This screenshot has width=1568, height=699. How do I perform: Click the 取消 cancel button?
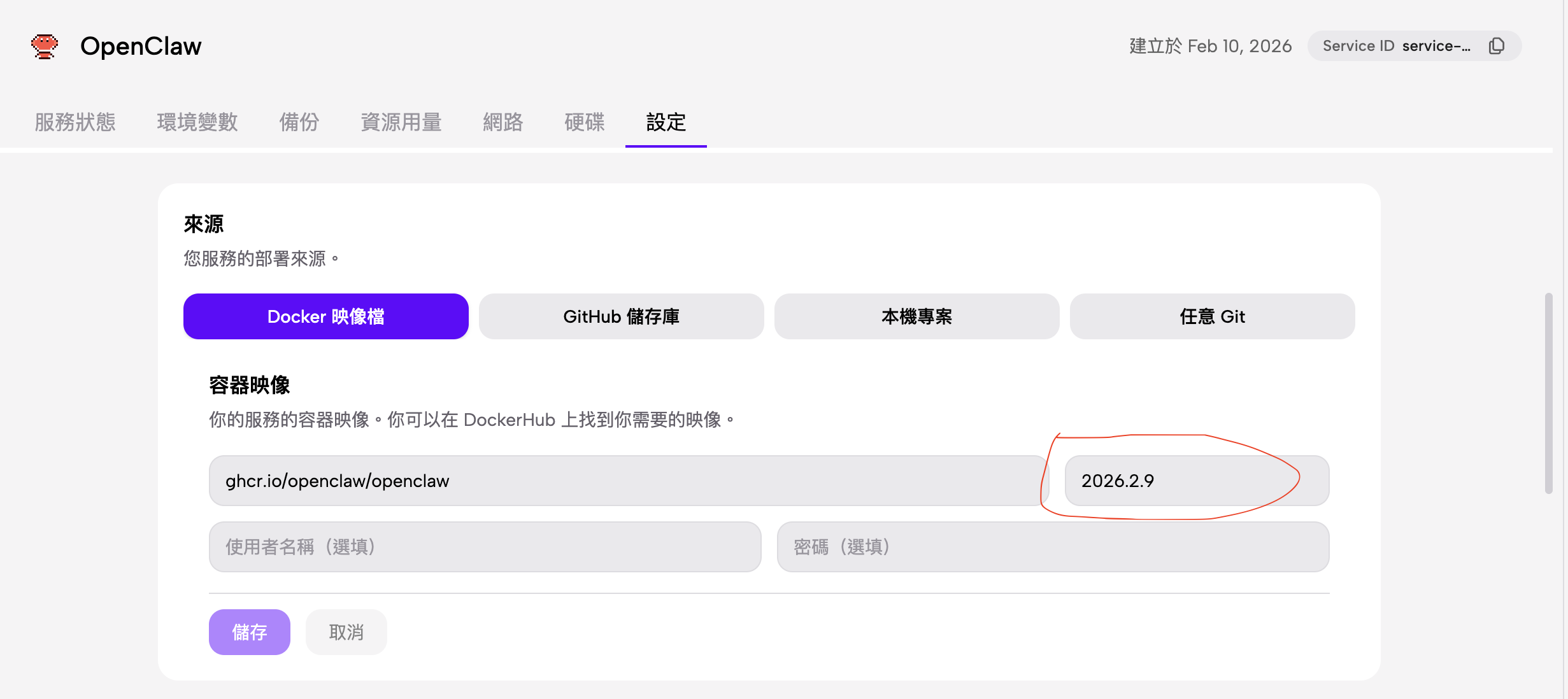[346, 632]
